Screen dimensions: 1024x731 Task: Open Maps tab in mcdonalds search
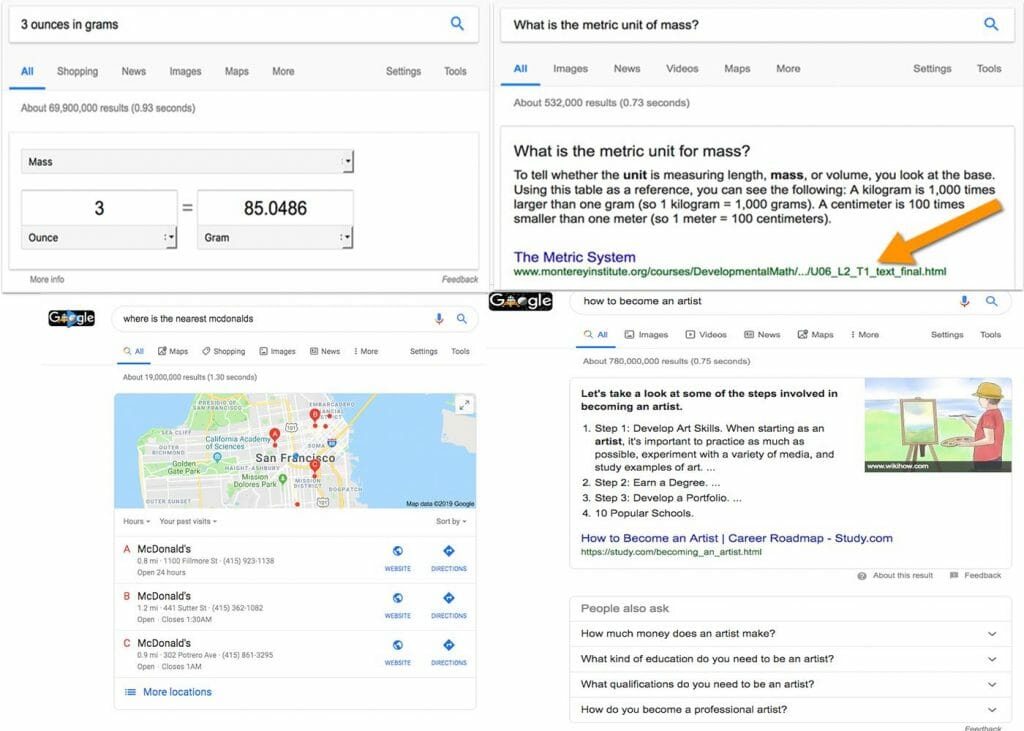point(173,351)
